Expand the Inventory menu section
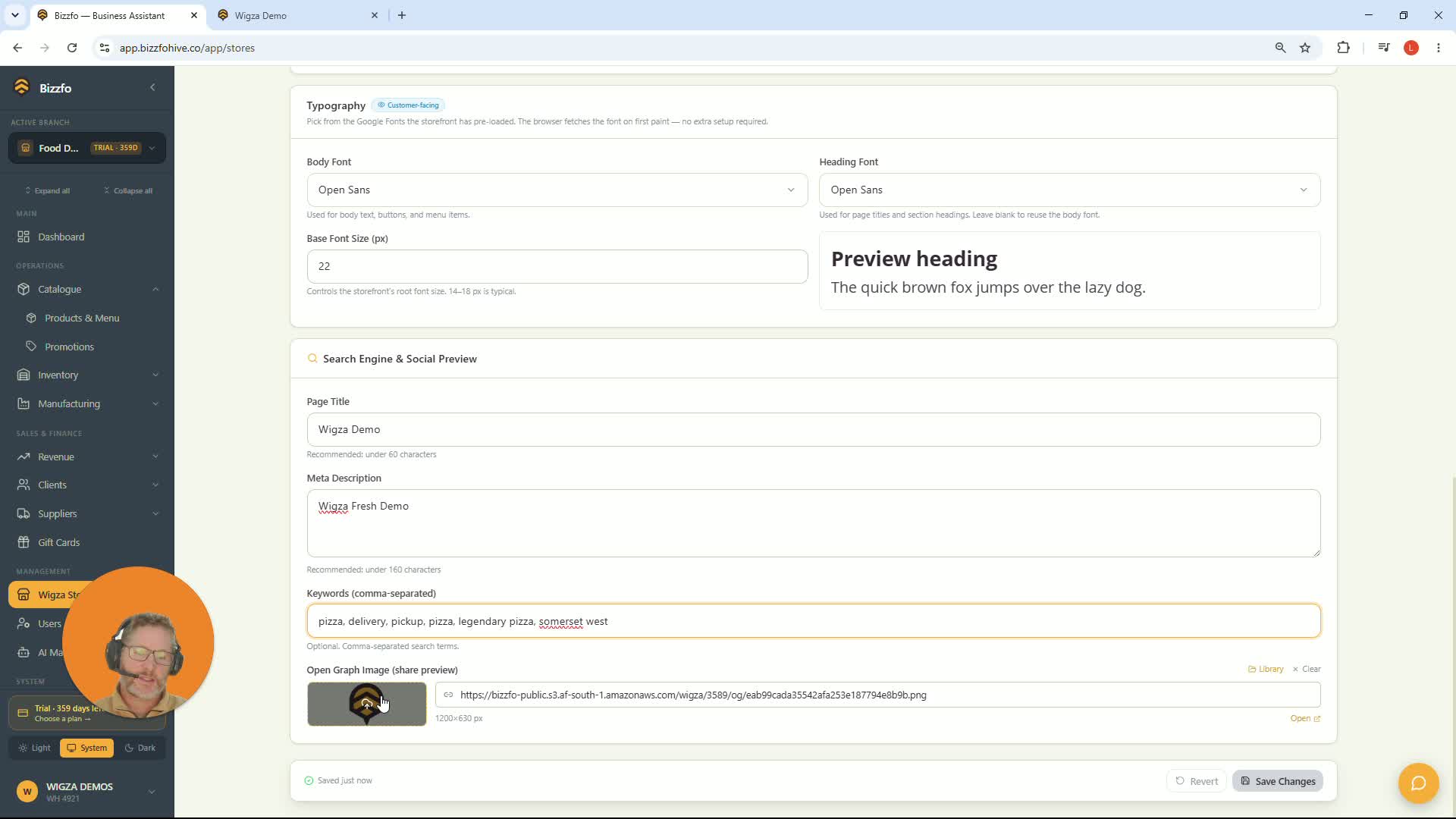The height and width of the screenshot is (819, 1456). pos(87,375)
